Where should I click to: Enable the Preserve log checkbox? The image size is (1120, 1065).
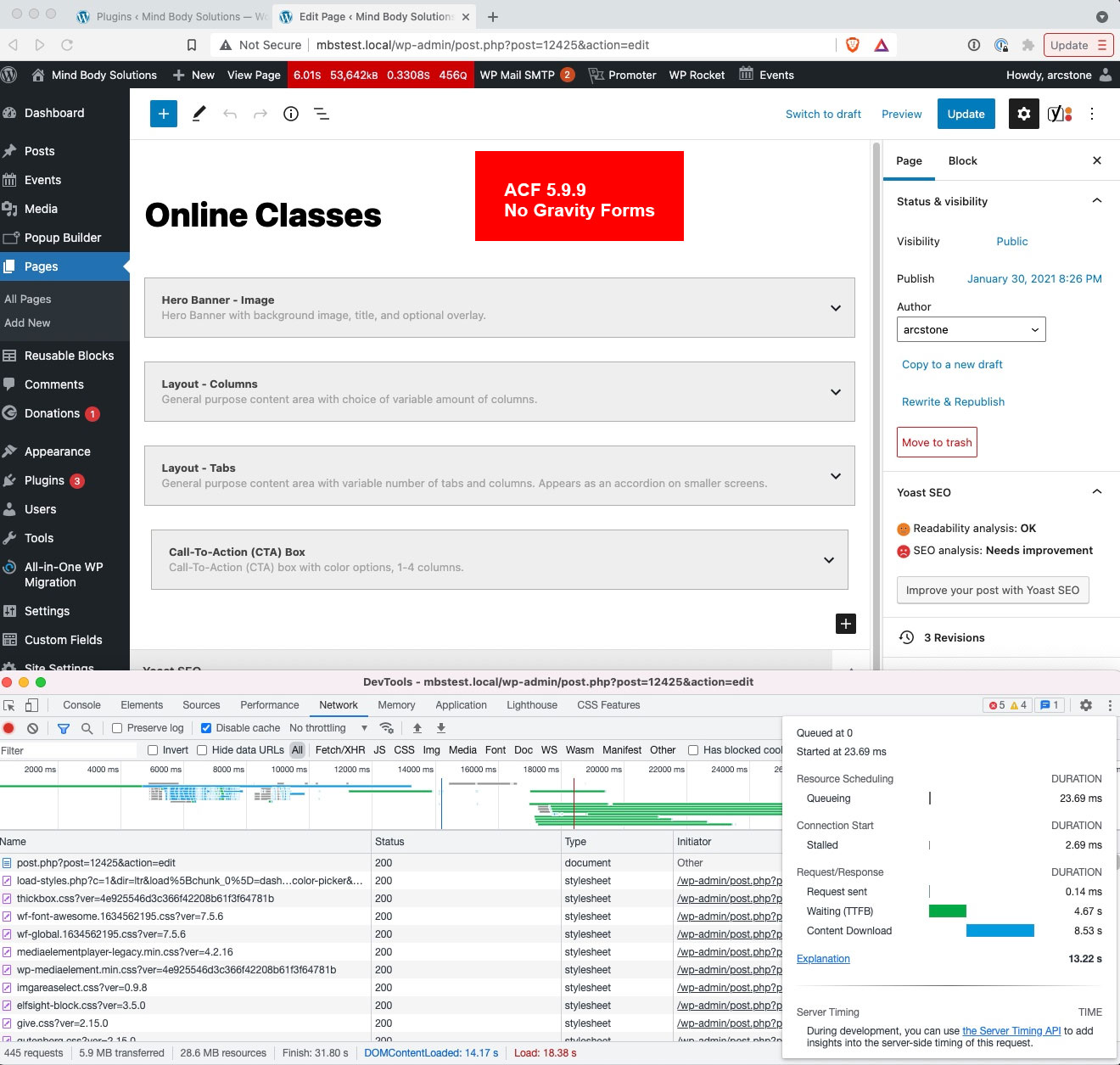tap(116, 727)
